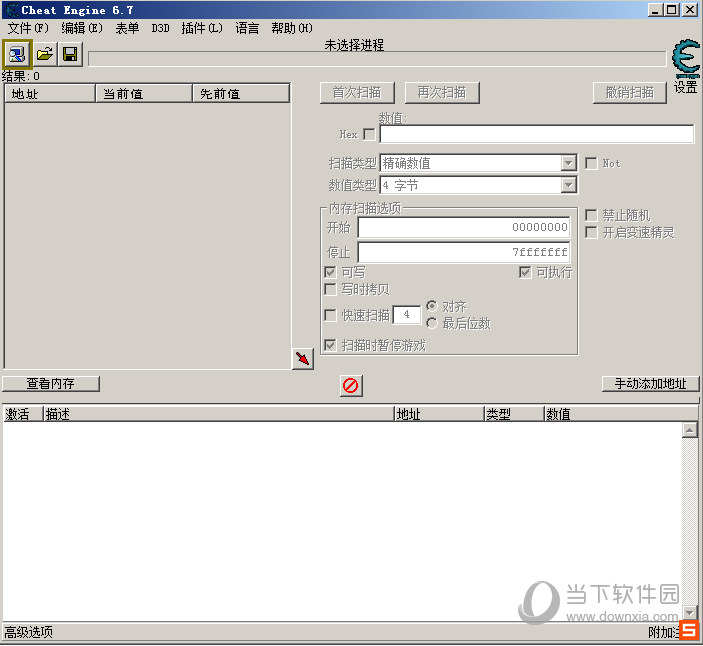Click the 查看内存 button
Image resolution: width=703 pixels, height=646 pixels.
[51, 384]
